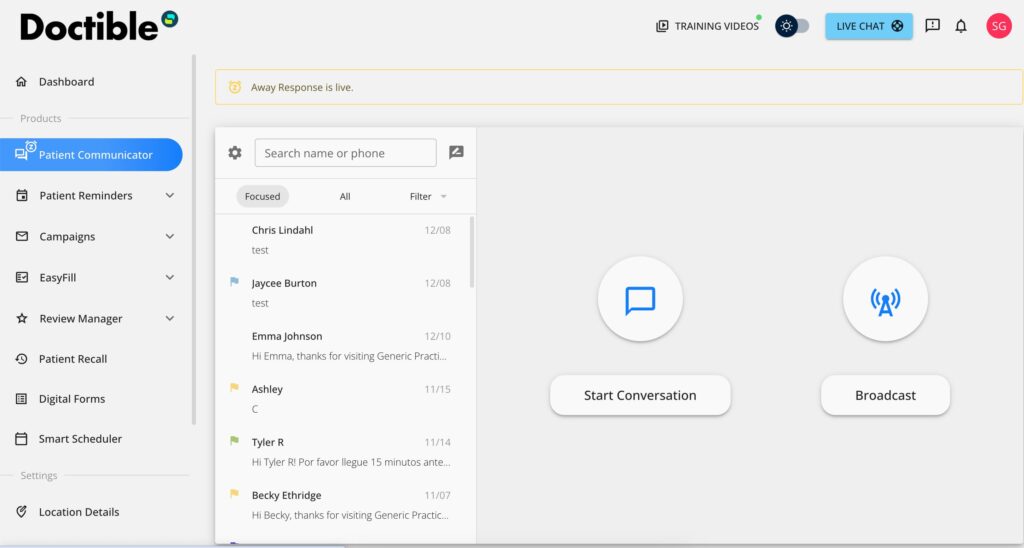The width and height of the screenshot is (1024, 548).
Task: Click the sidebar scrollbar
Action: pyautogui.click(x=193, y=240)
